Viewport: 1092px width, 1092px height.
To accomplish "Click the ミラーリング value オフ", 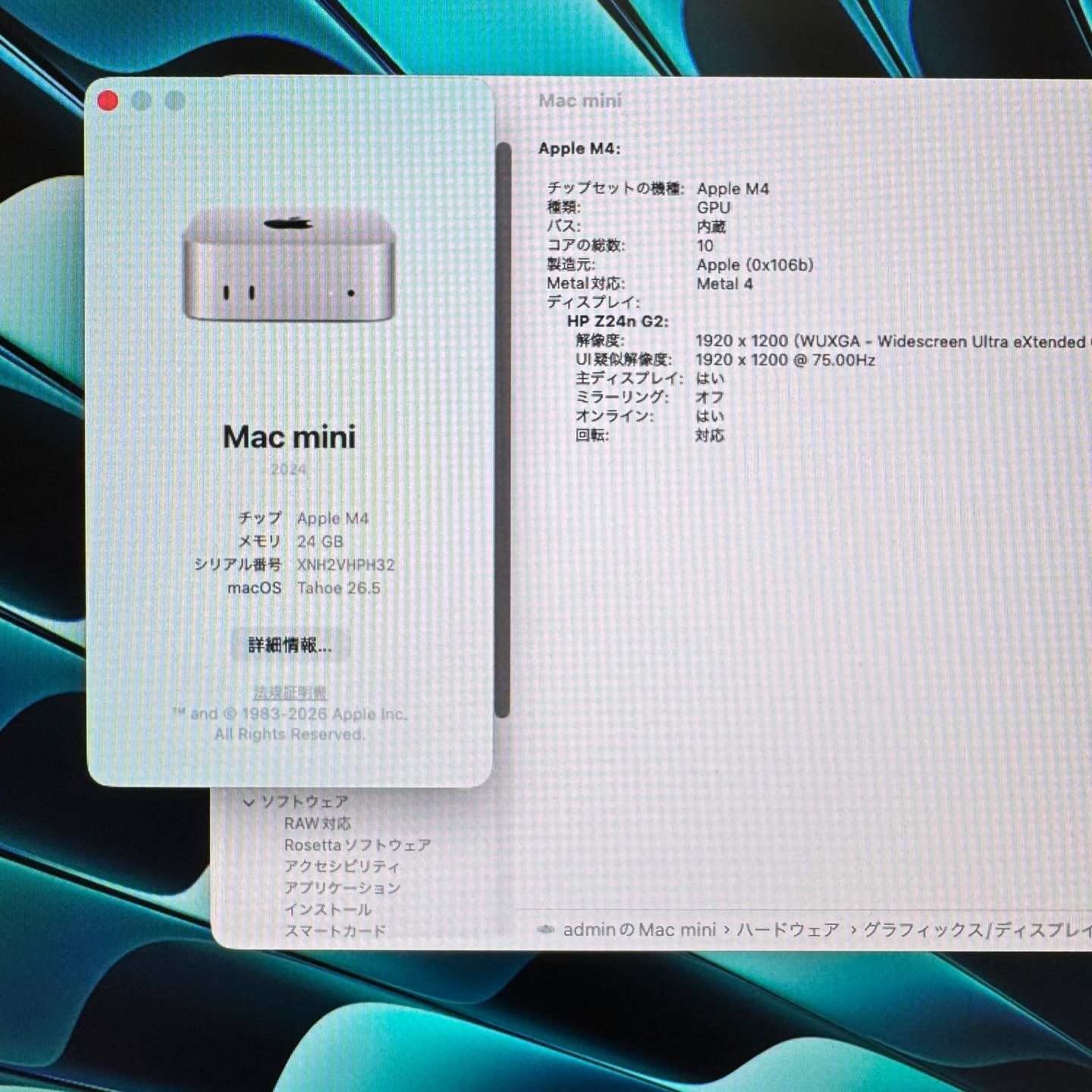I will tap(710, 397).
